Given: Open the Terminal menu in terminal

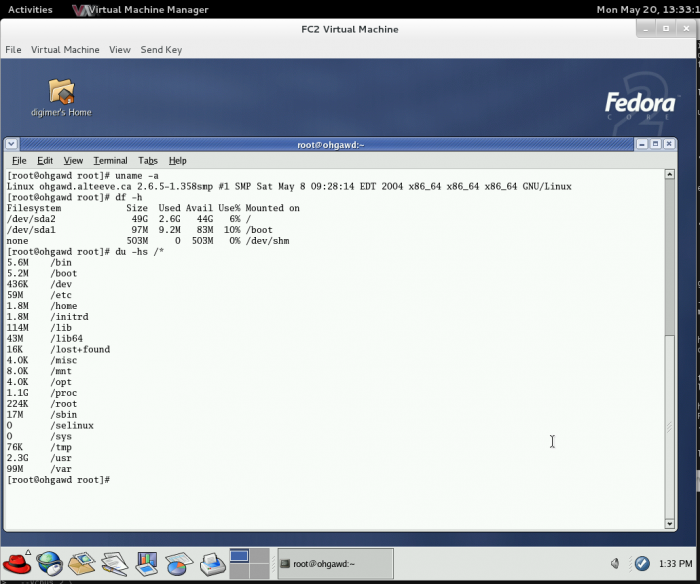Looking at the screenshot, I should pos(110,160).
